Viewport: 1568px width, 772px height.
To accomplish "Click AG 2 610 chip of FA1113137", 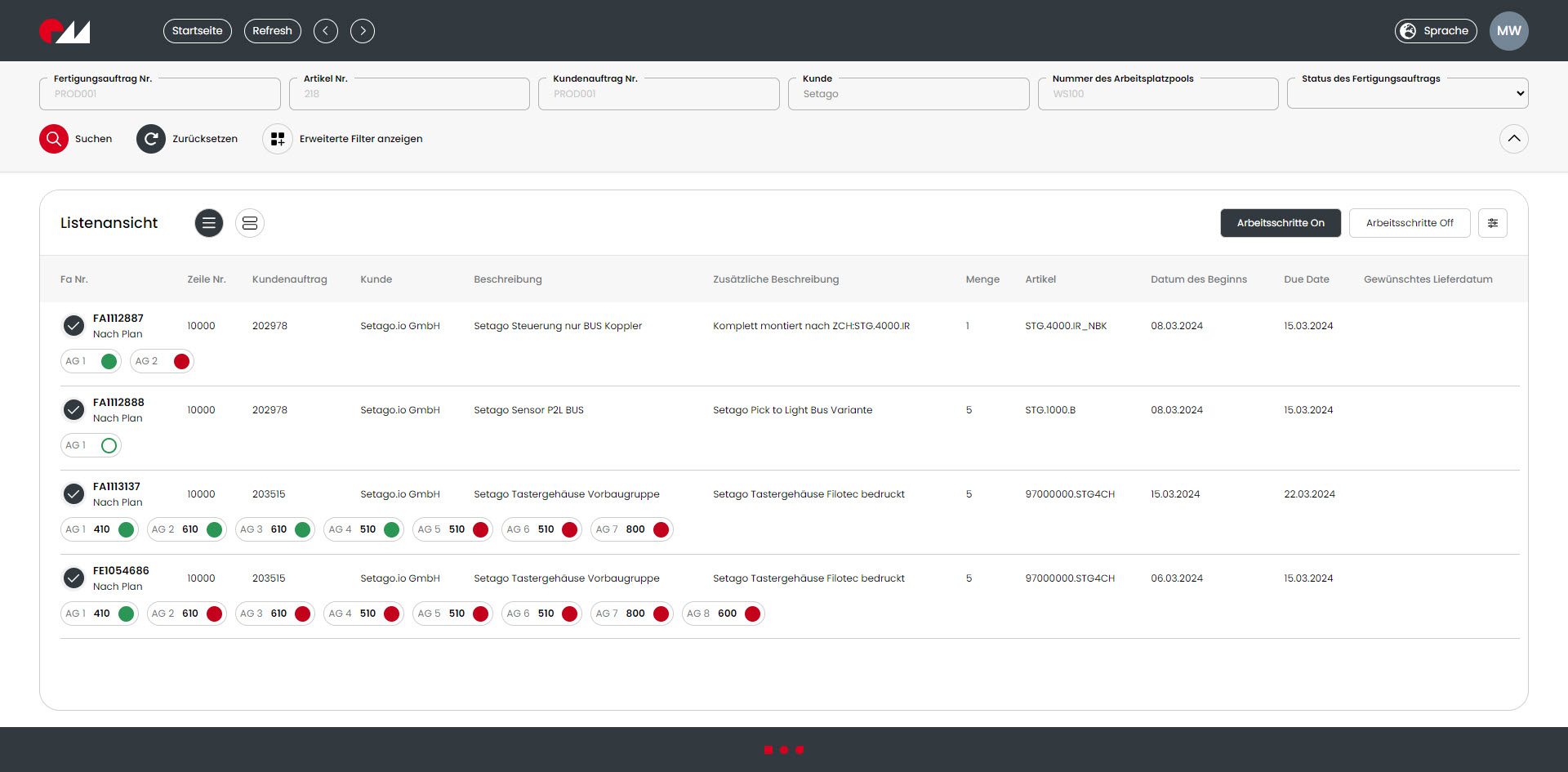I will [x=187, y=529].
